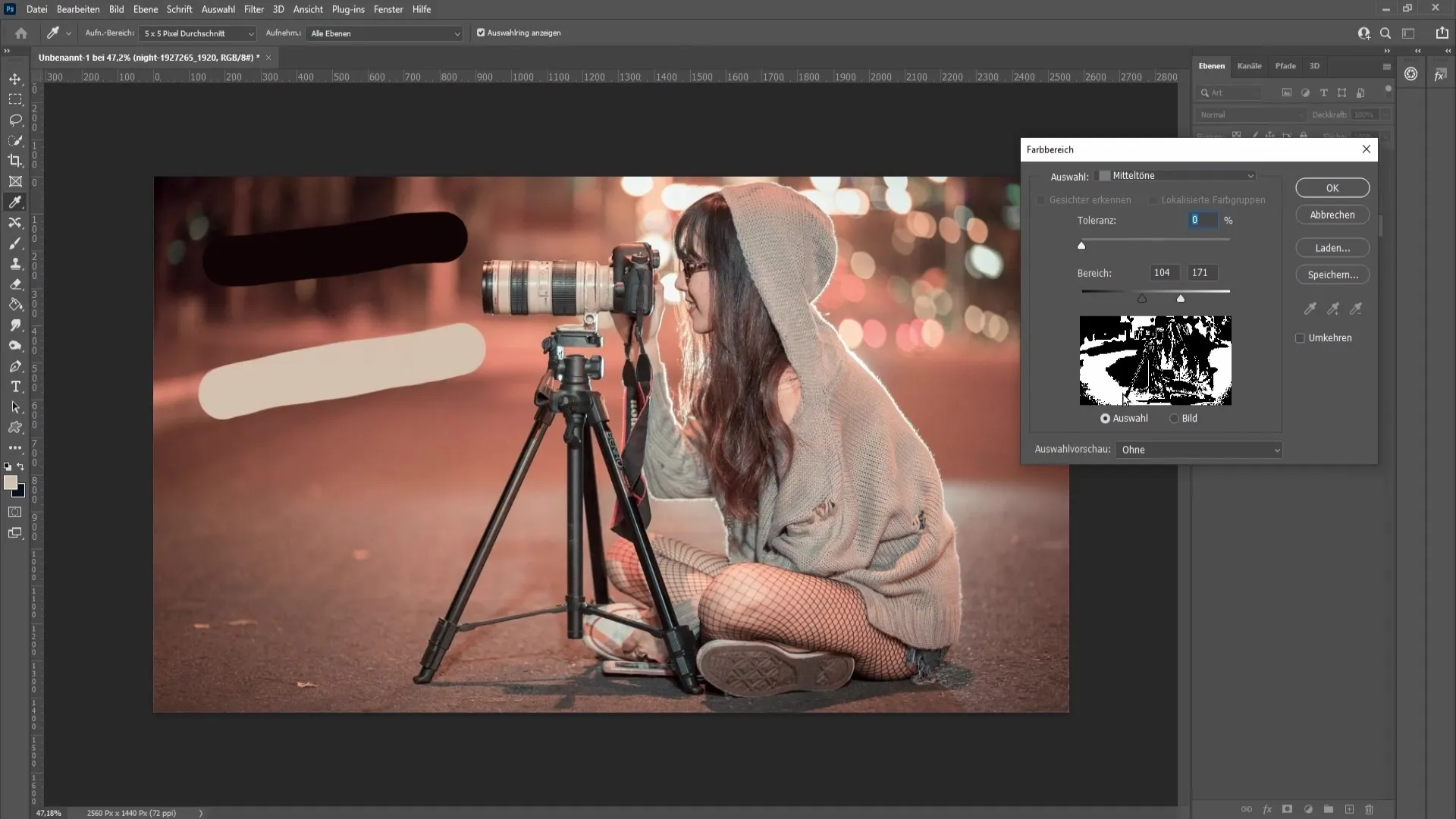Open the extra tools ellipsis menu
This screenshot has height=819, width=1456.
(x=15, y=448)
